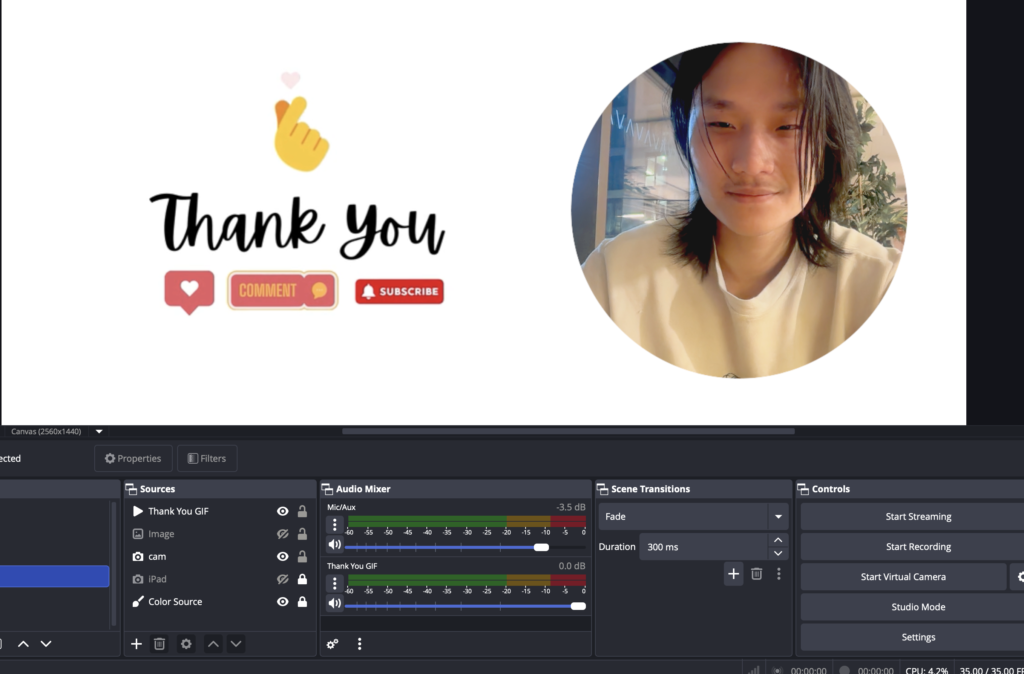Screen dimensions: 1024x674
Task: Hide the Thank You GIF source
Action: (x=283, y=511)
